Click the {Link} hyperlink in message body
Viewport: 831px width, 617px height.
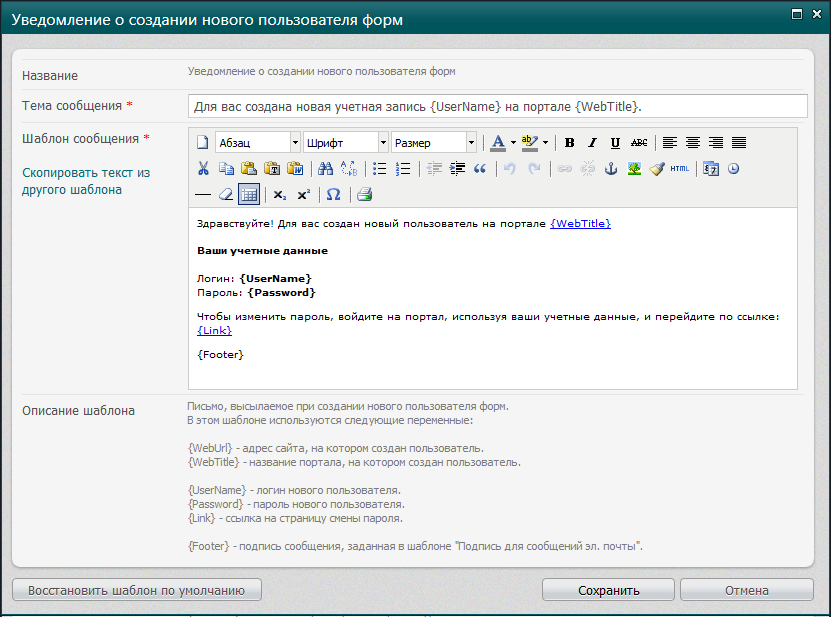(x=215, y=330)
